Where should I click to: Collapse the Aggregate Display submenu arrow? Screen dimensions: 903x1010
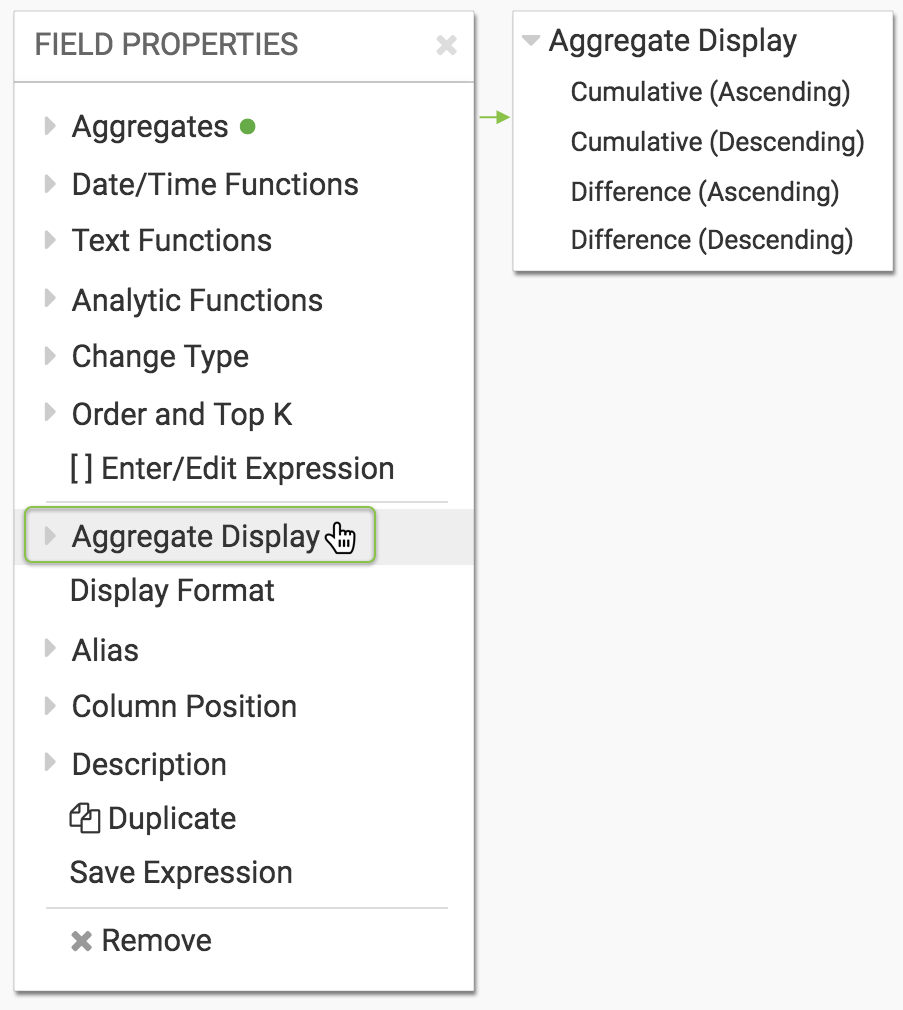click(531, 41)
